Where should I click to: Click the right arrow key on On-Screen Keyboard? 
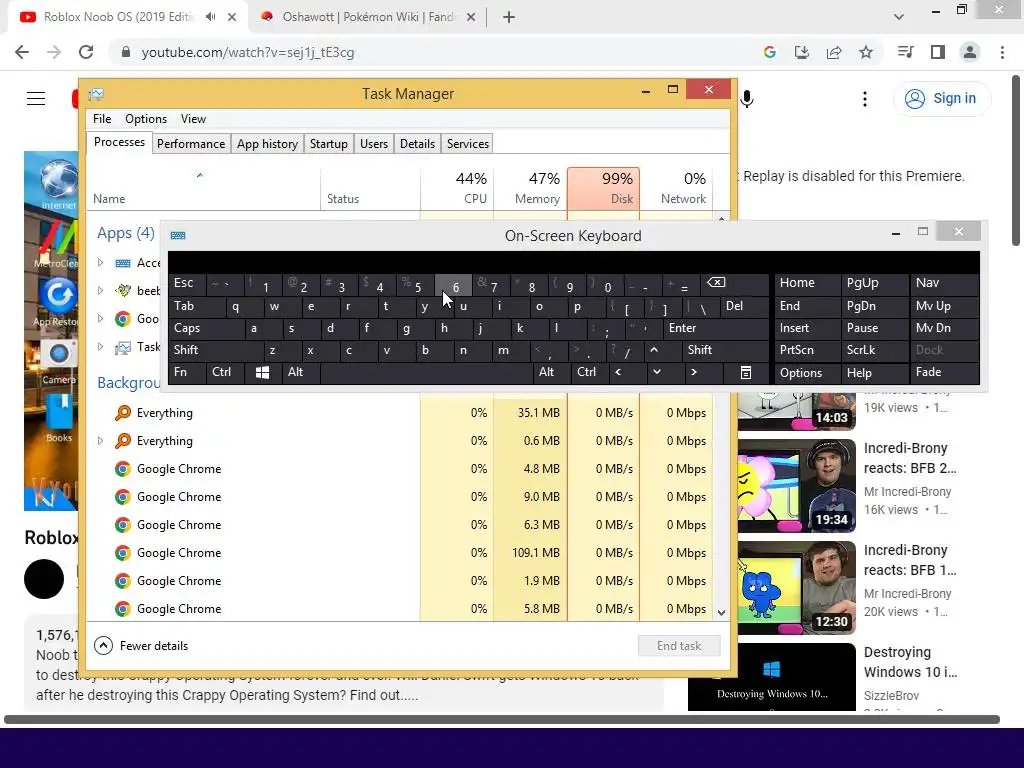tap(694, 372)
